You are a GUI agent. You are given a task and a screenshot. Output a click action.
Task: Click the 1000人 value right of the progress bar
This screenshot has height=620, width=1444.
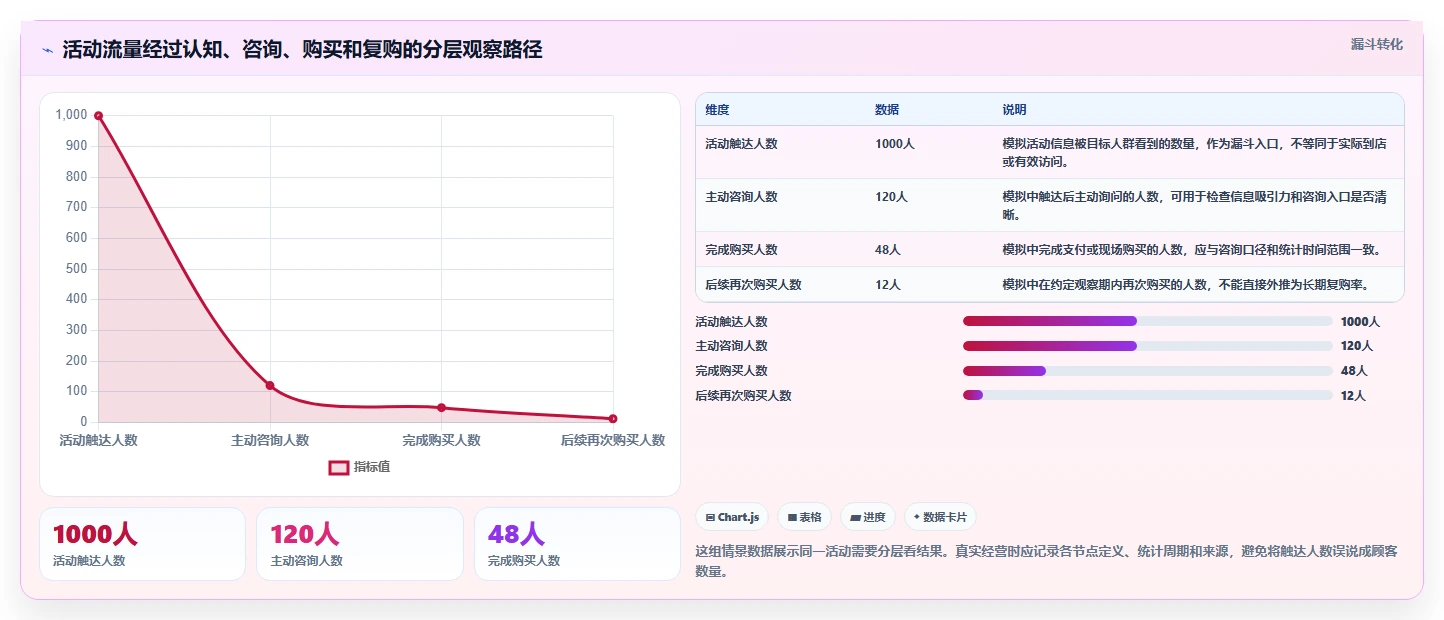point(1360,321)
